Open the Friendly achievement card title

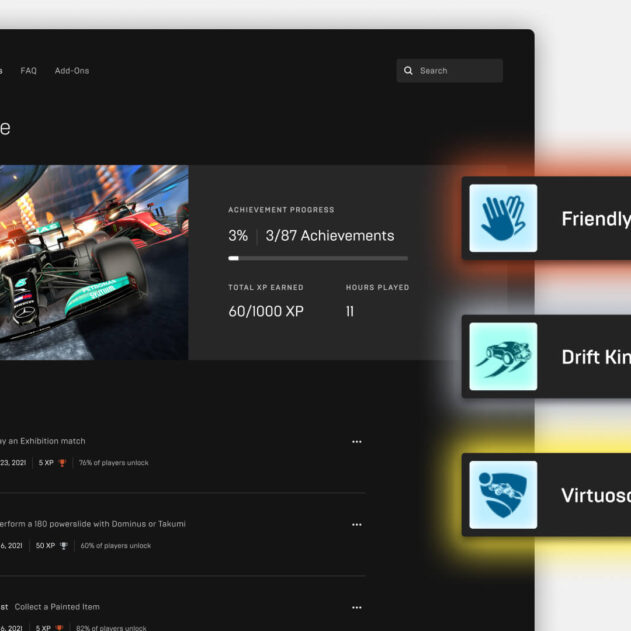pos(596,219)
